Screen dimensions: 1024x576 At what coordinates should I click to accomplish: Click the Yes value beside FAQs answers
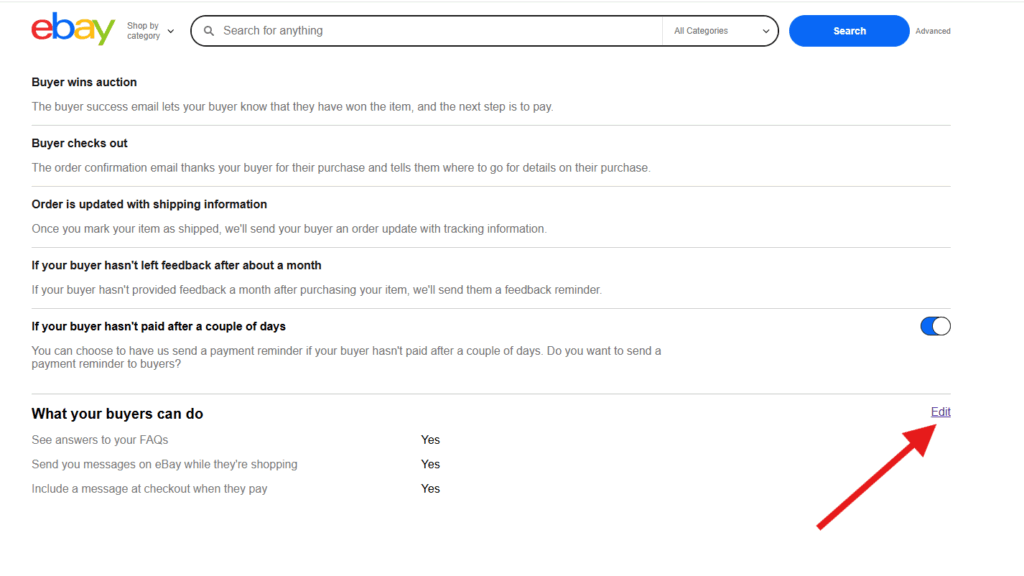coord(430,440)
